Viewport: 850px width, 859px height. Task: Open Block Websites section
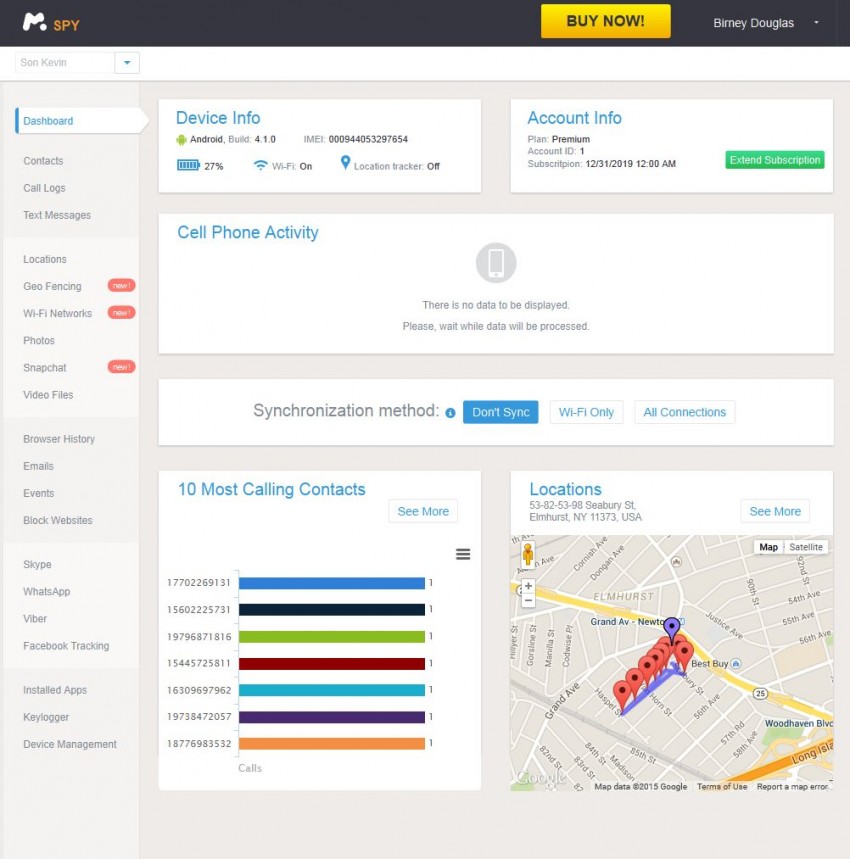click(58, 520)
